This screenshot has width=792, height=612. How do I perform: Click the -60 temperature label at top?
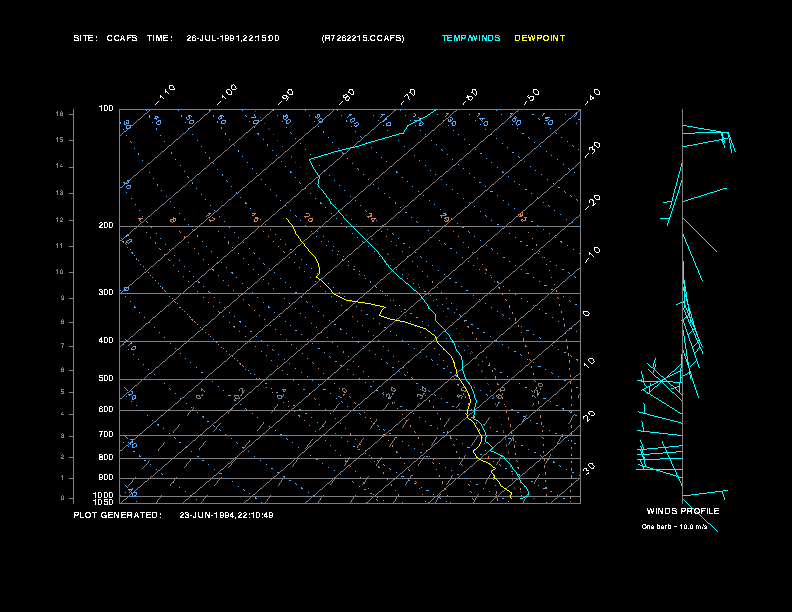pyautogui.click(x=470, y=96)
